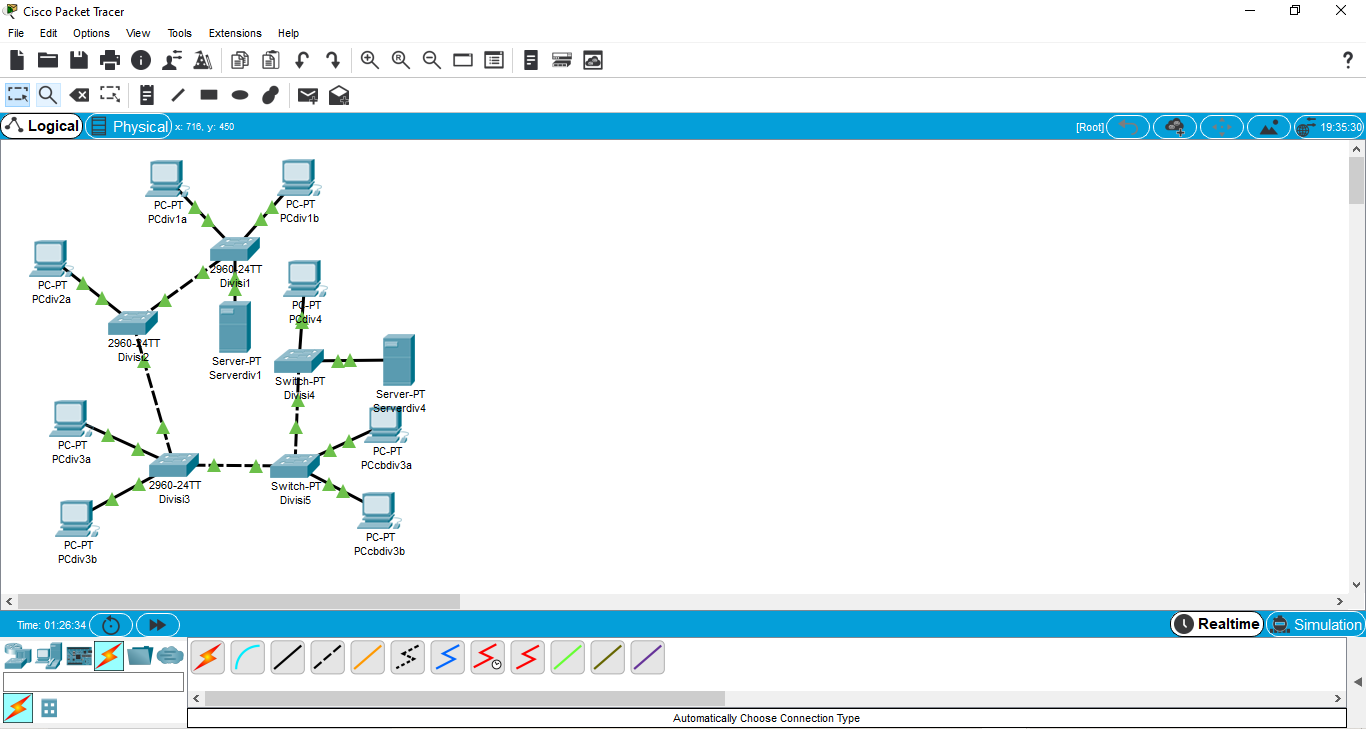Viewport: 1366px width, 729px height.
Task: Click the Move Object button
Action: coord(1222,127)
